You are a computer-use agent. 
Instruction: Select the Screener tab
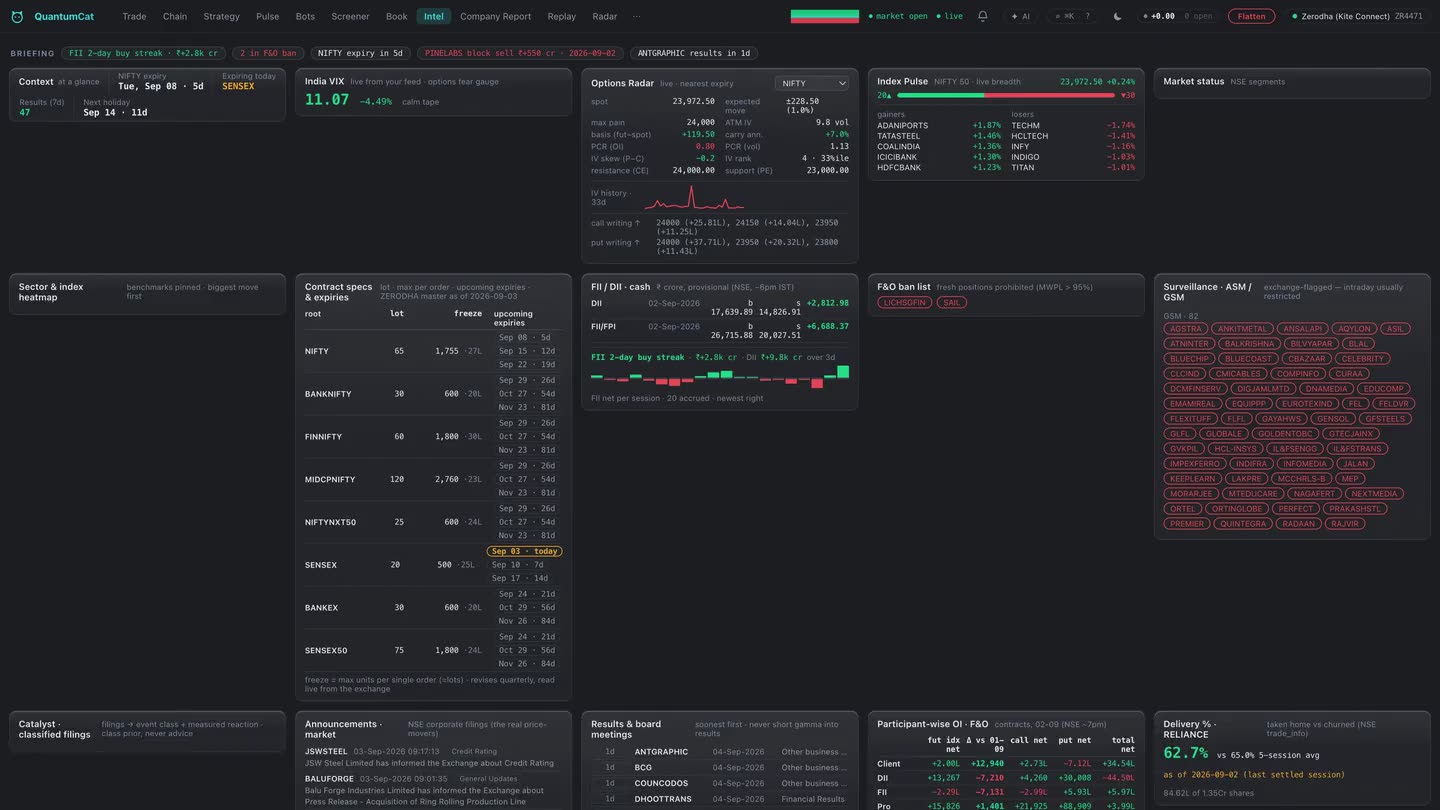pos(350,16)
